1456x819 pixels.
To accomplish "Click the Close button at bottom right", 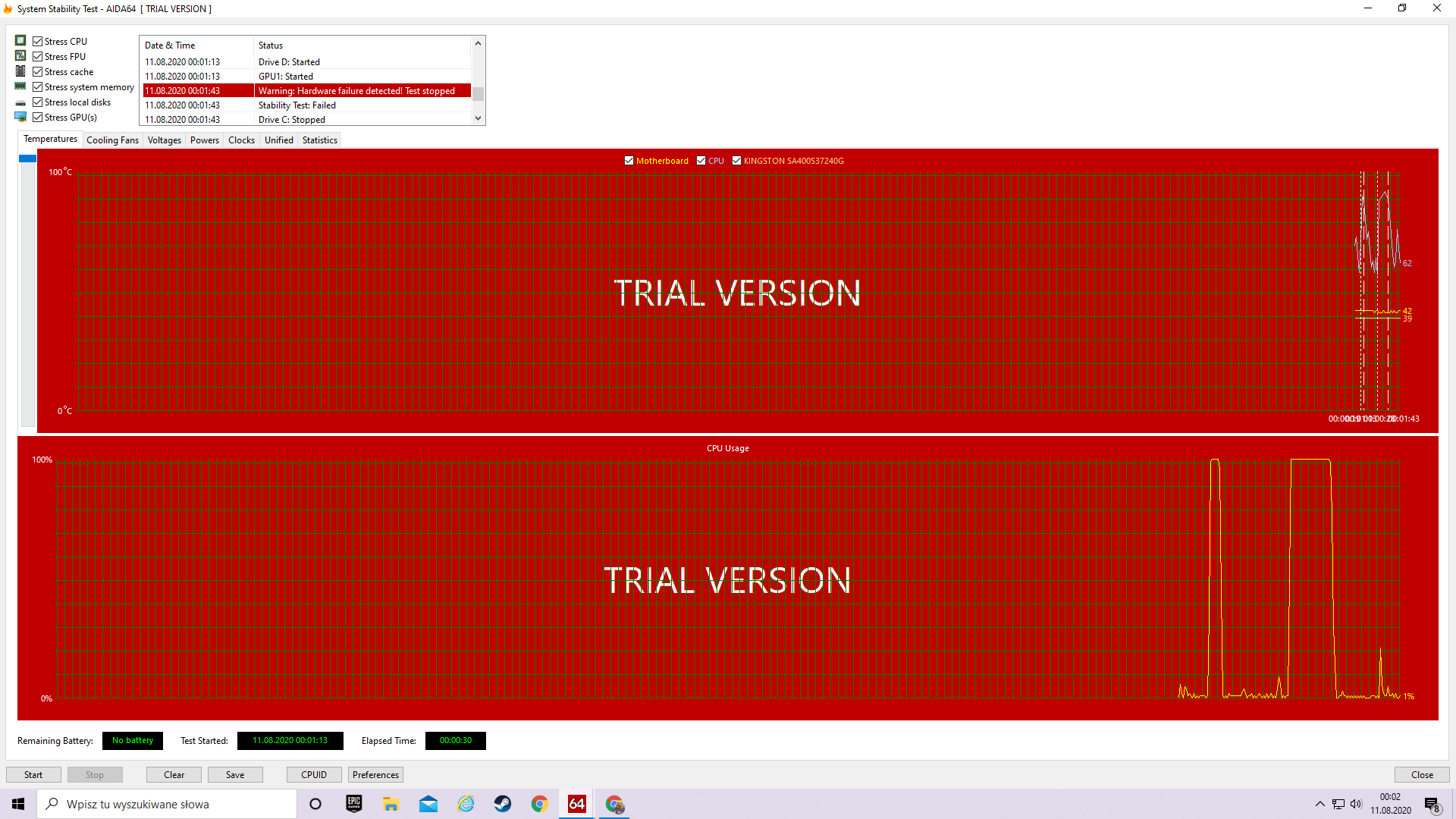I will [1422, 774].
